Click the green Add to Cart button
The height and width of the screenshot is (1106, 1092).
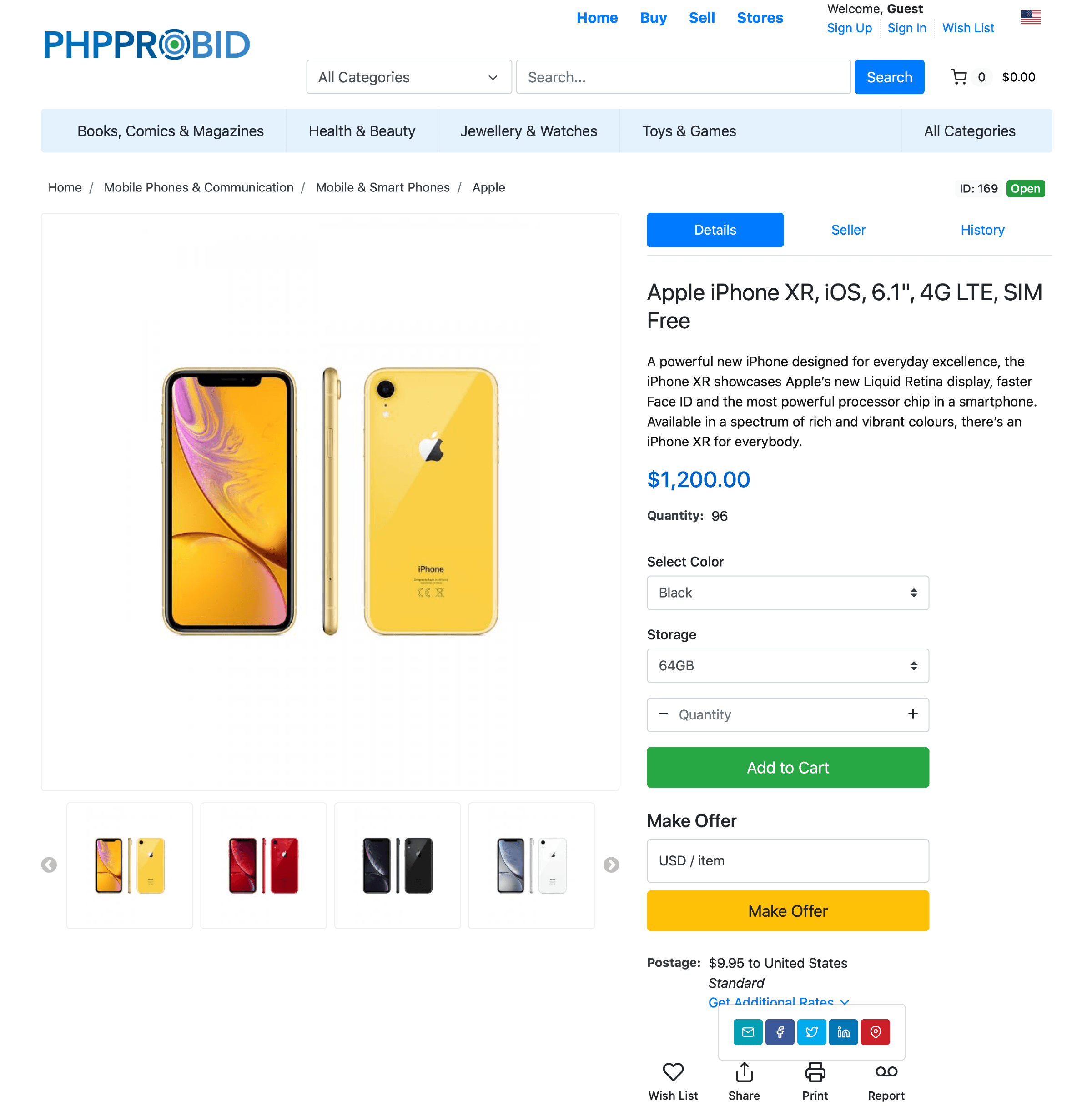tap(787, 767)
